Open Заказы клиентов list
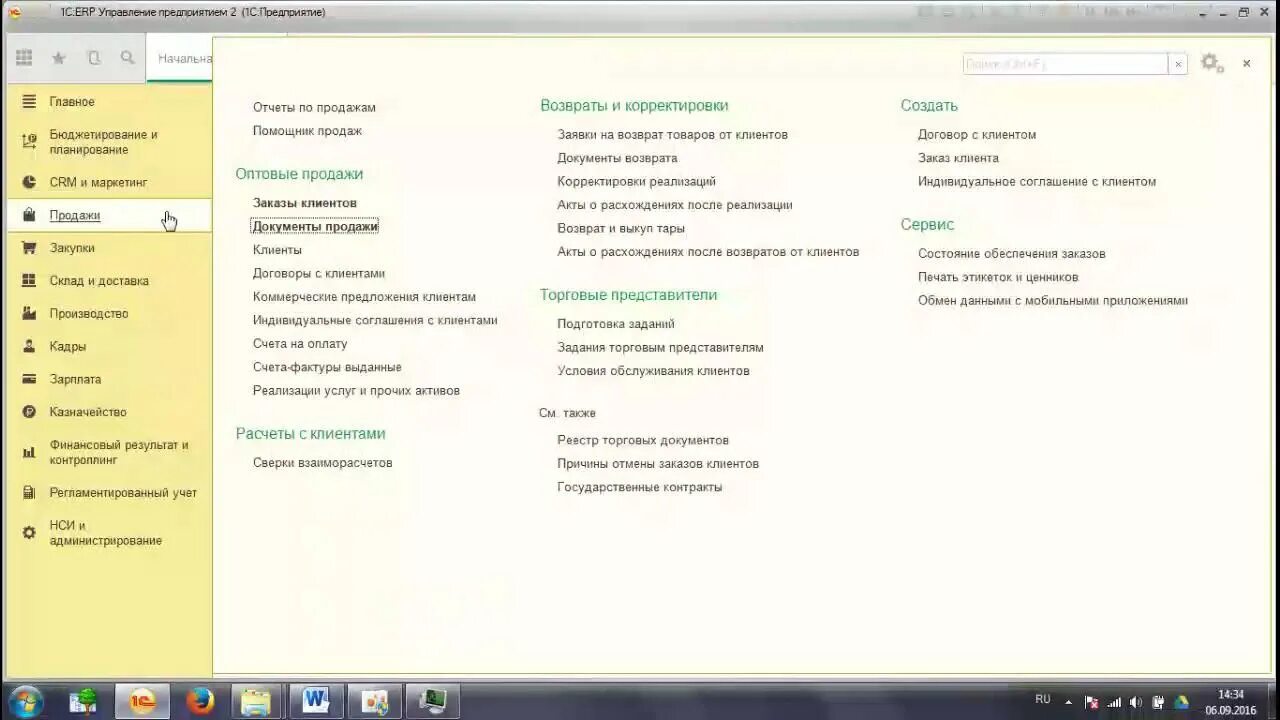The image size is (1280, 720). (305, 203)
